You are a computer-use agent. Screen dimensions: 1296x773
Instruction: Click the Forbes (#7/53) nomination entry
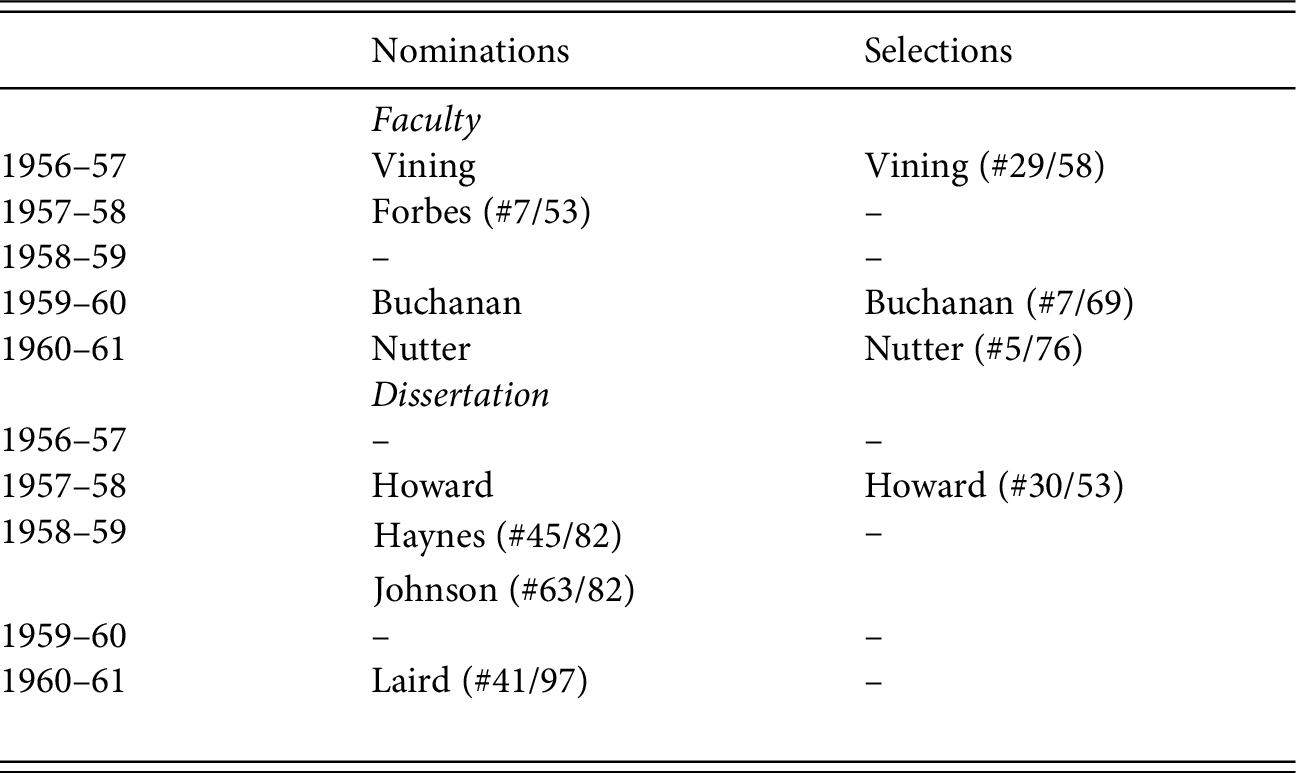(481, 212)
